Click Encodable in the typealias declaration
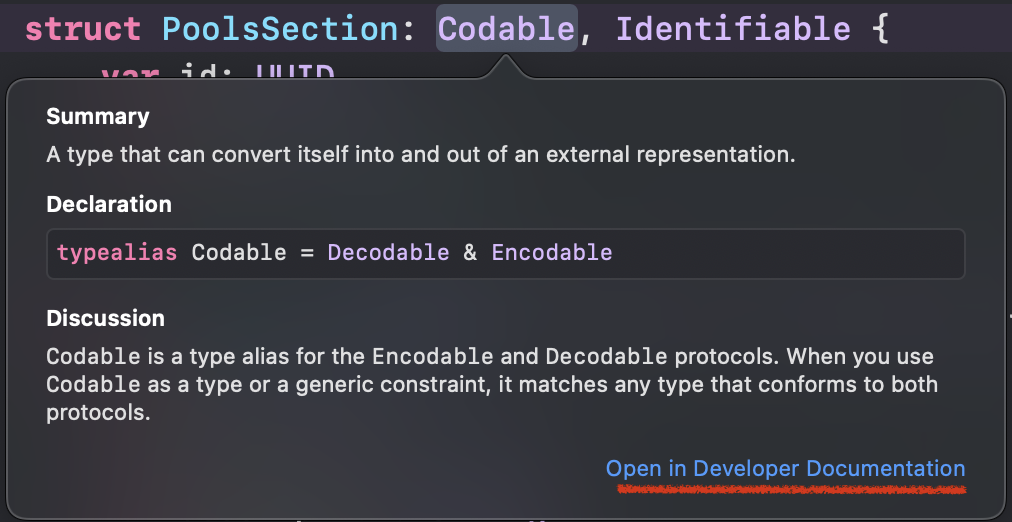The height and width of the screenshot is (522, 1012). (551, 252)
